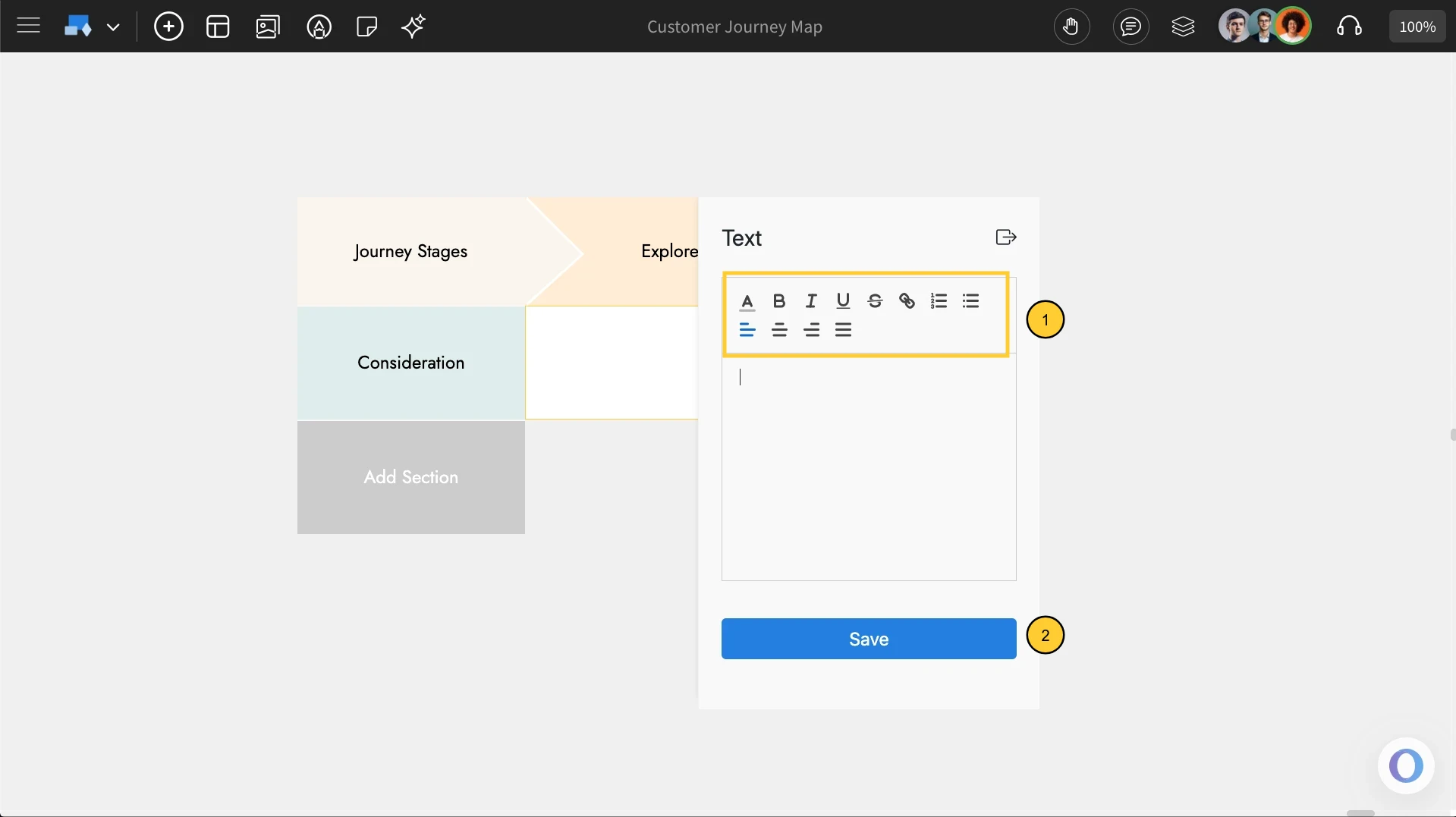Open the zoom level control showing 100%

[1417, 25]
